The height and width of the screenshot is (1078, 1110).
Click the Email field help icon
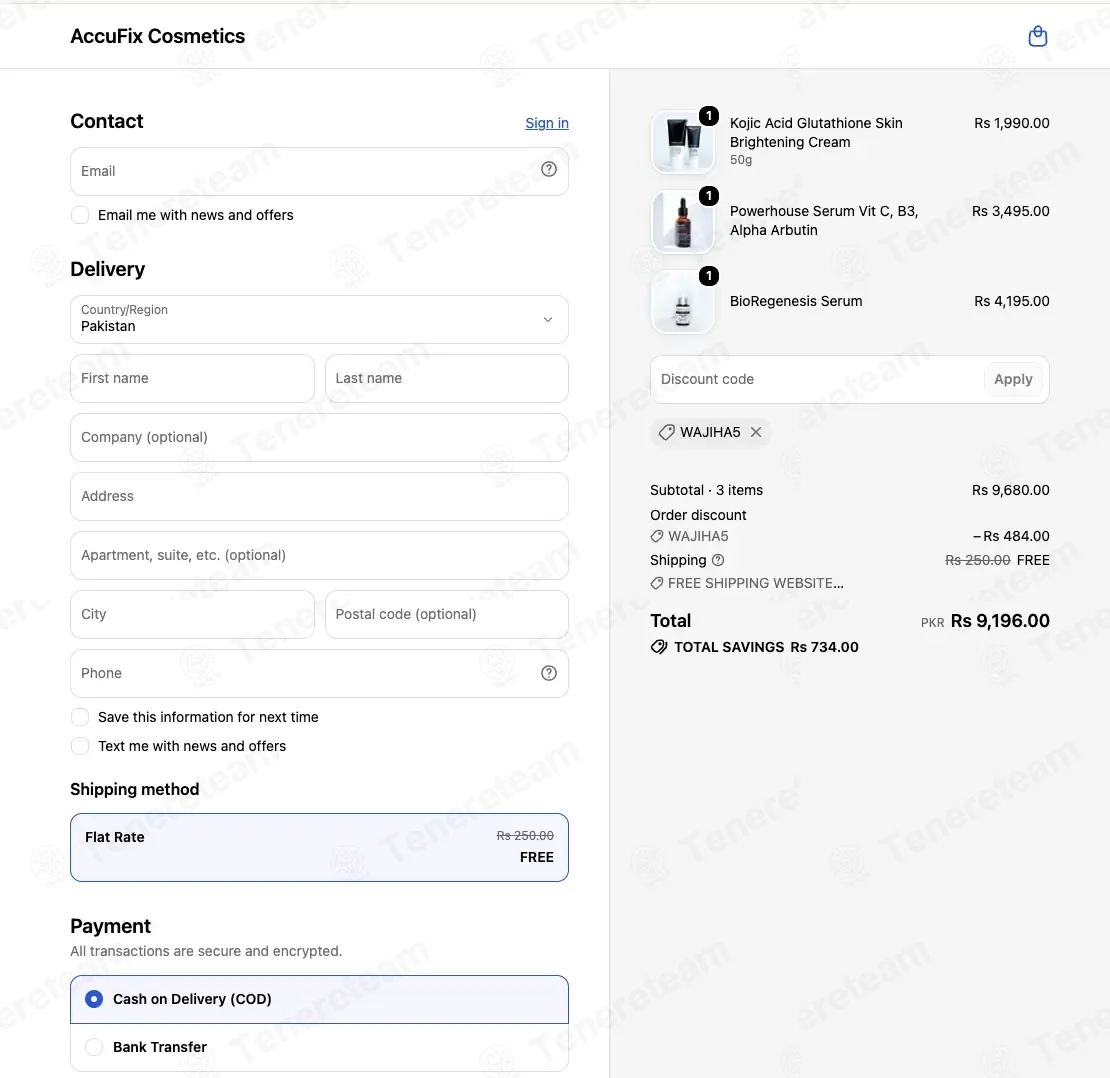[x=549, y=169]
